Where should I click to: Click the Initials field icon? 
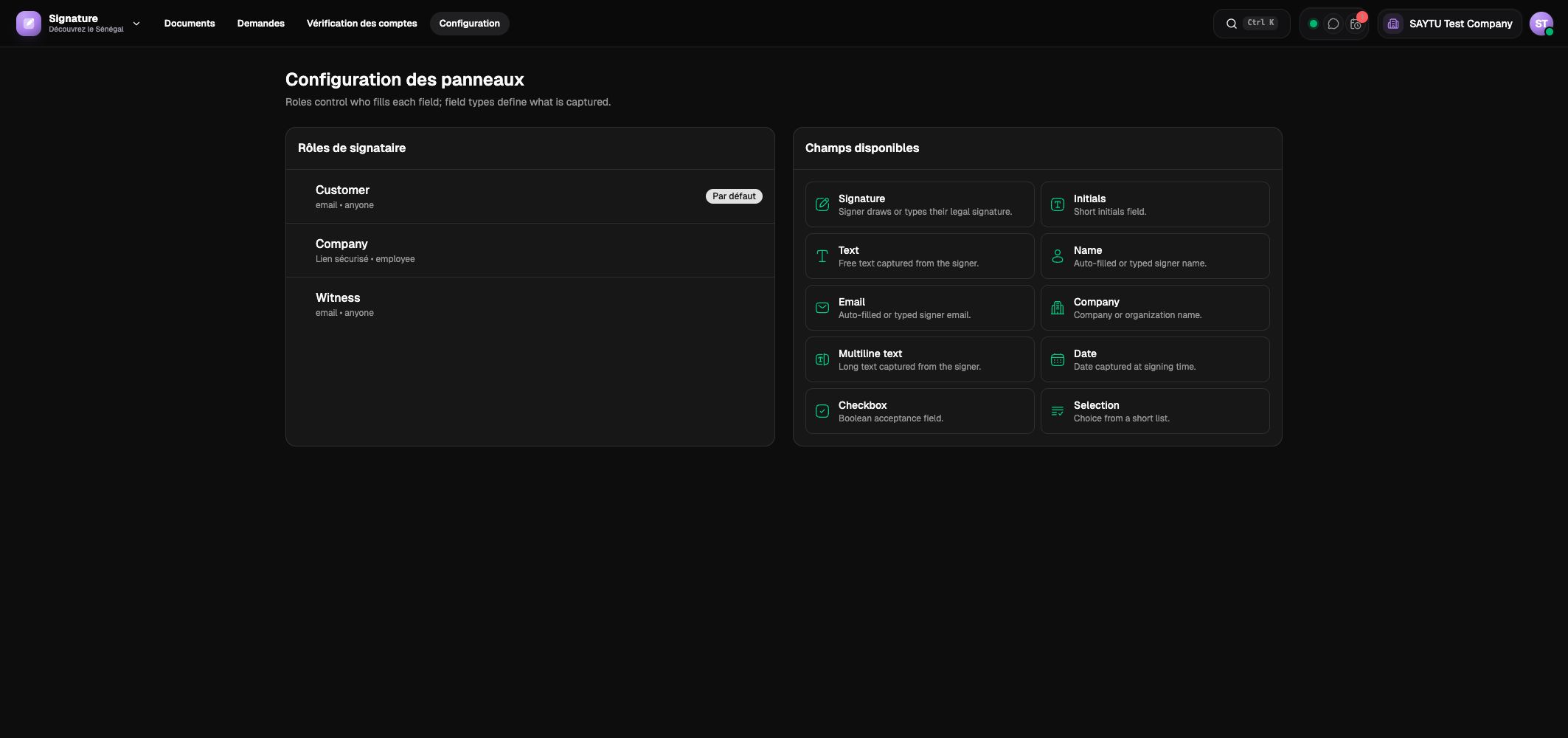[x=1058, y=204]
